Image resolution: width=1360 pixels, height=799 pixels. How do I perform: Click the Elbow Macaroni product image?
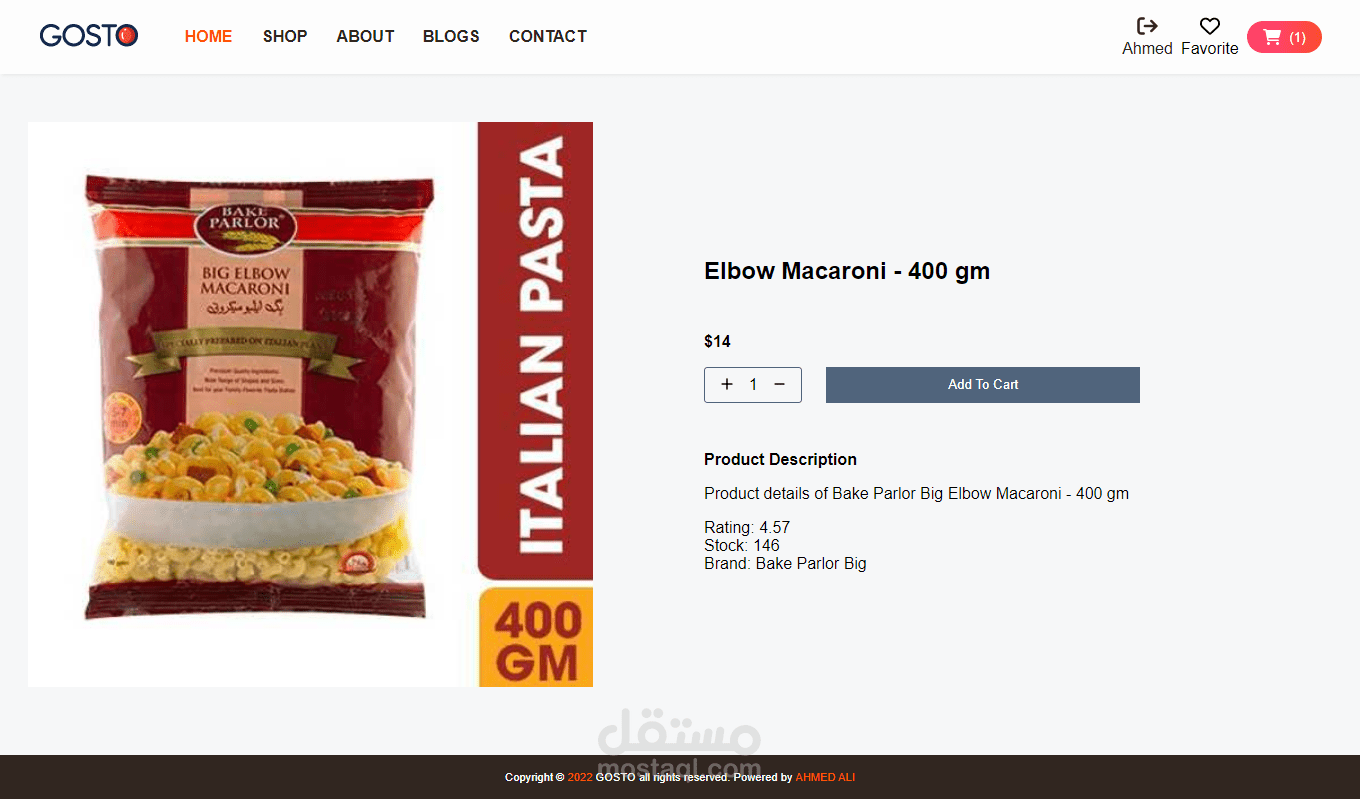tap(310, 404)
